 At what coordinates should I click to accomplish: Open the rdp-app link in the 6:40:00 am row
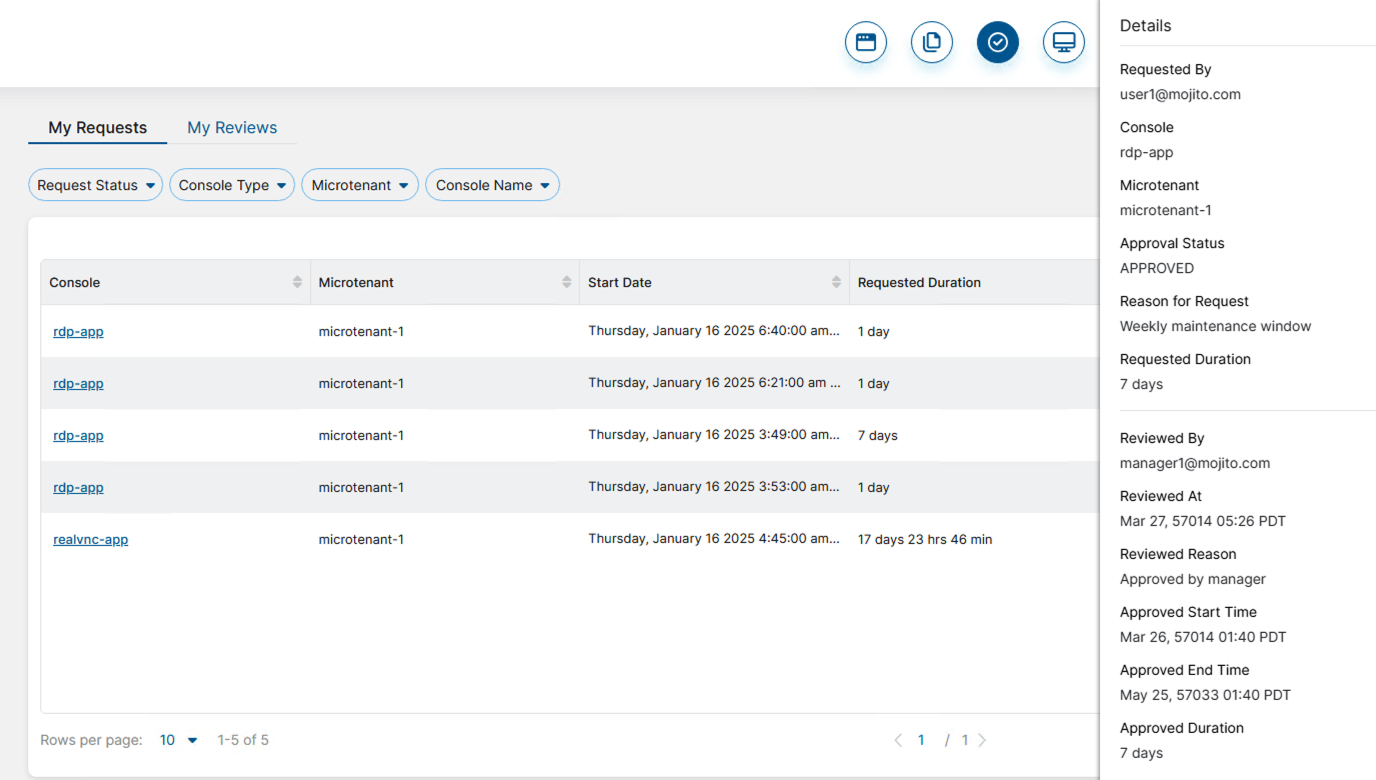78,331
